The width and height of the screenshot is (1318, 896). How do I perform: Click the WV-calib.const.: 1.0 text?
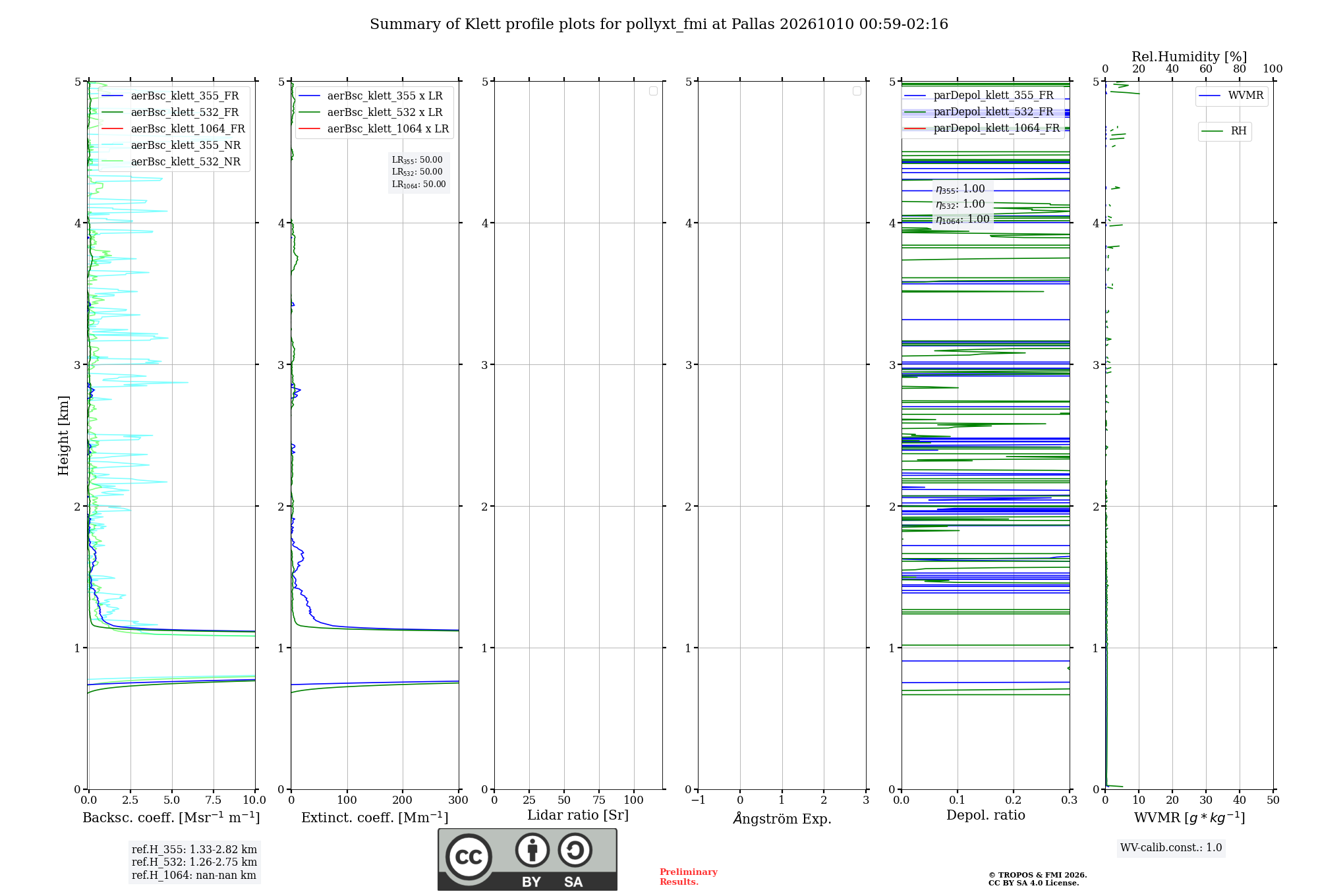[1171, 848]
